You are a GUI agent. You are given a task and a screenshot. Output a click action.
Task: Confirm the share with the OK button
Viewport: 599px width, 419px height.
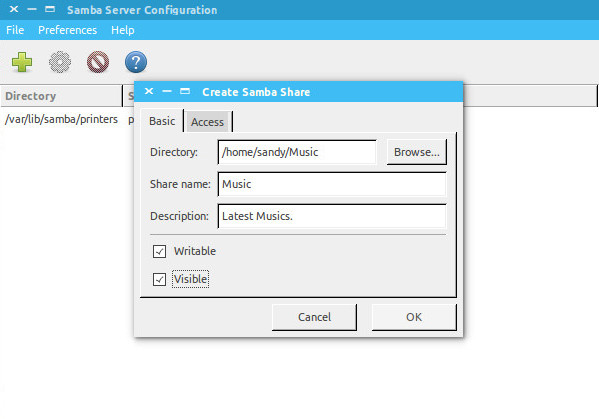point(414,317)
